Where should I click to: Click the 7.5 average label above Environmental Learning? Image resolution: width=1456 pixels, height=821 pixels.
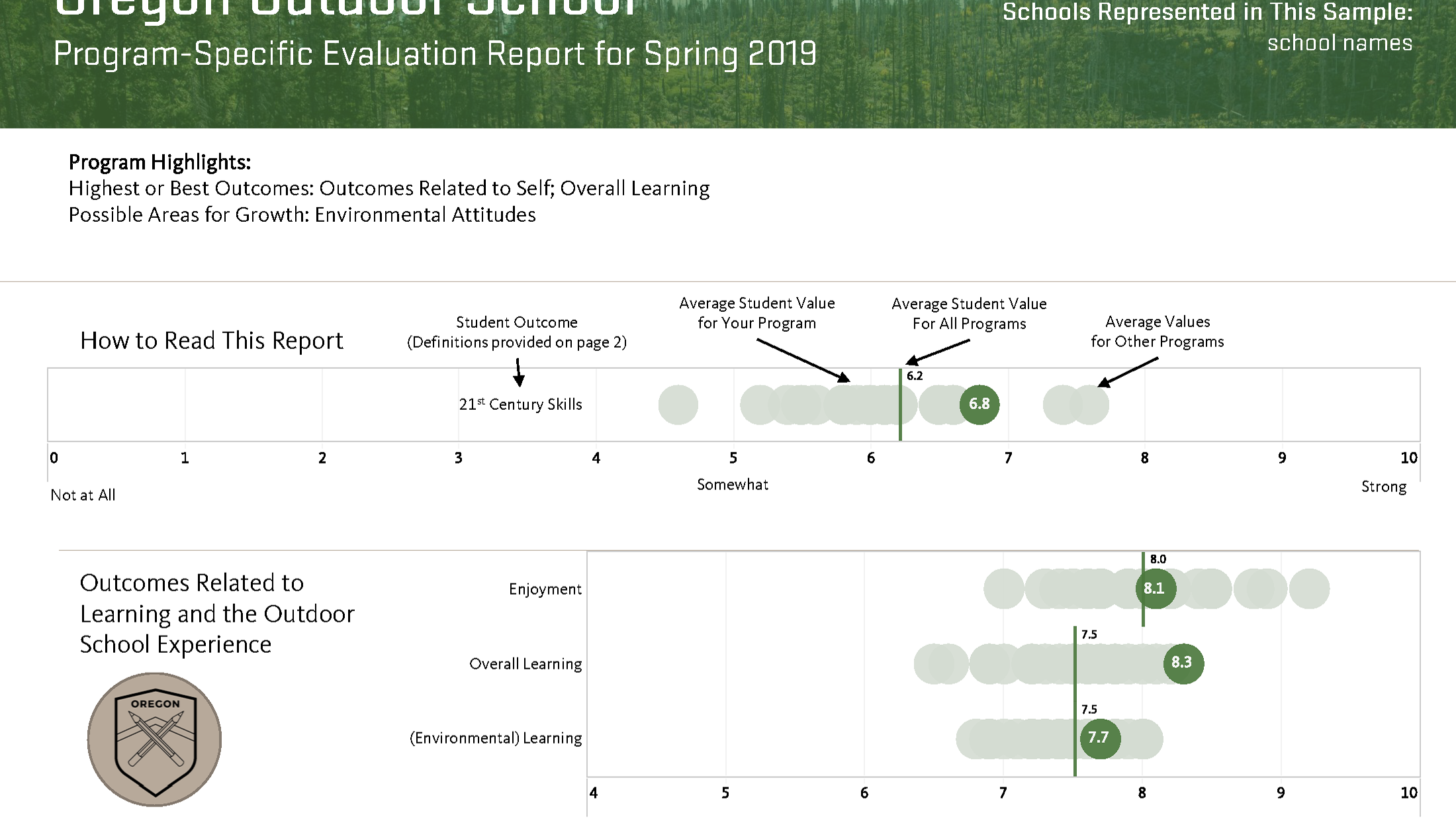pyautogui.click(x=1089, y=709)
